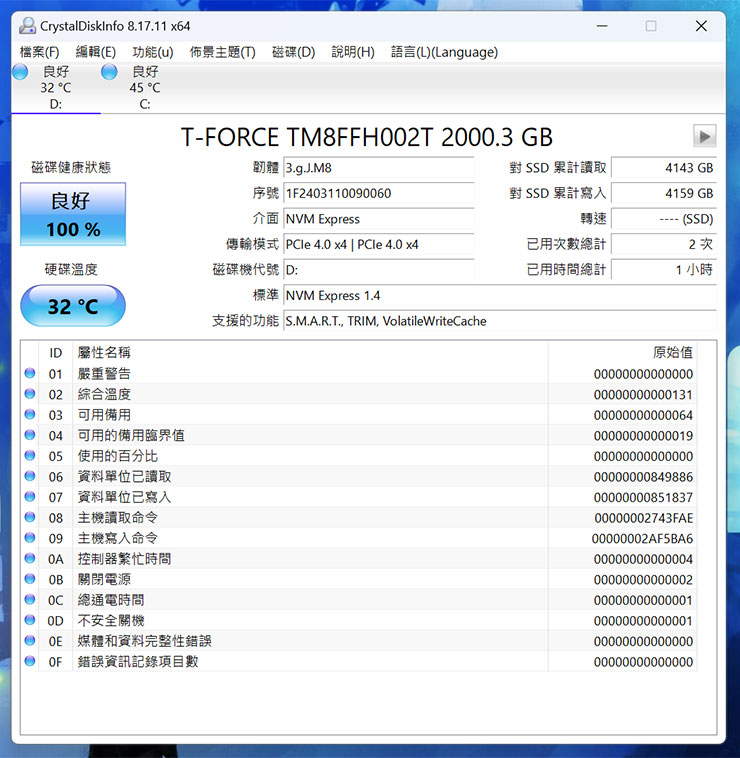The image size is (740, 758).
Task: Switch to the C: drive tab at 45 °C
Action: [145, 87]
